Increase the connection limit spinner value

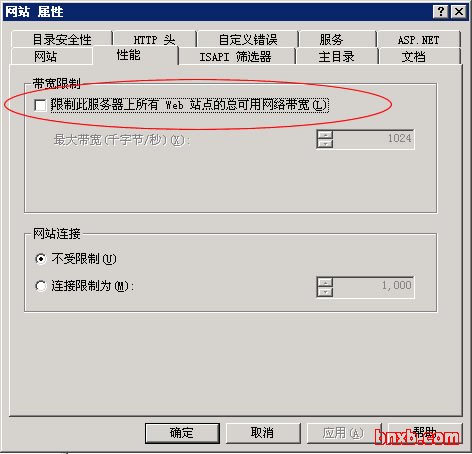coord(325,282)
